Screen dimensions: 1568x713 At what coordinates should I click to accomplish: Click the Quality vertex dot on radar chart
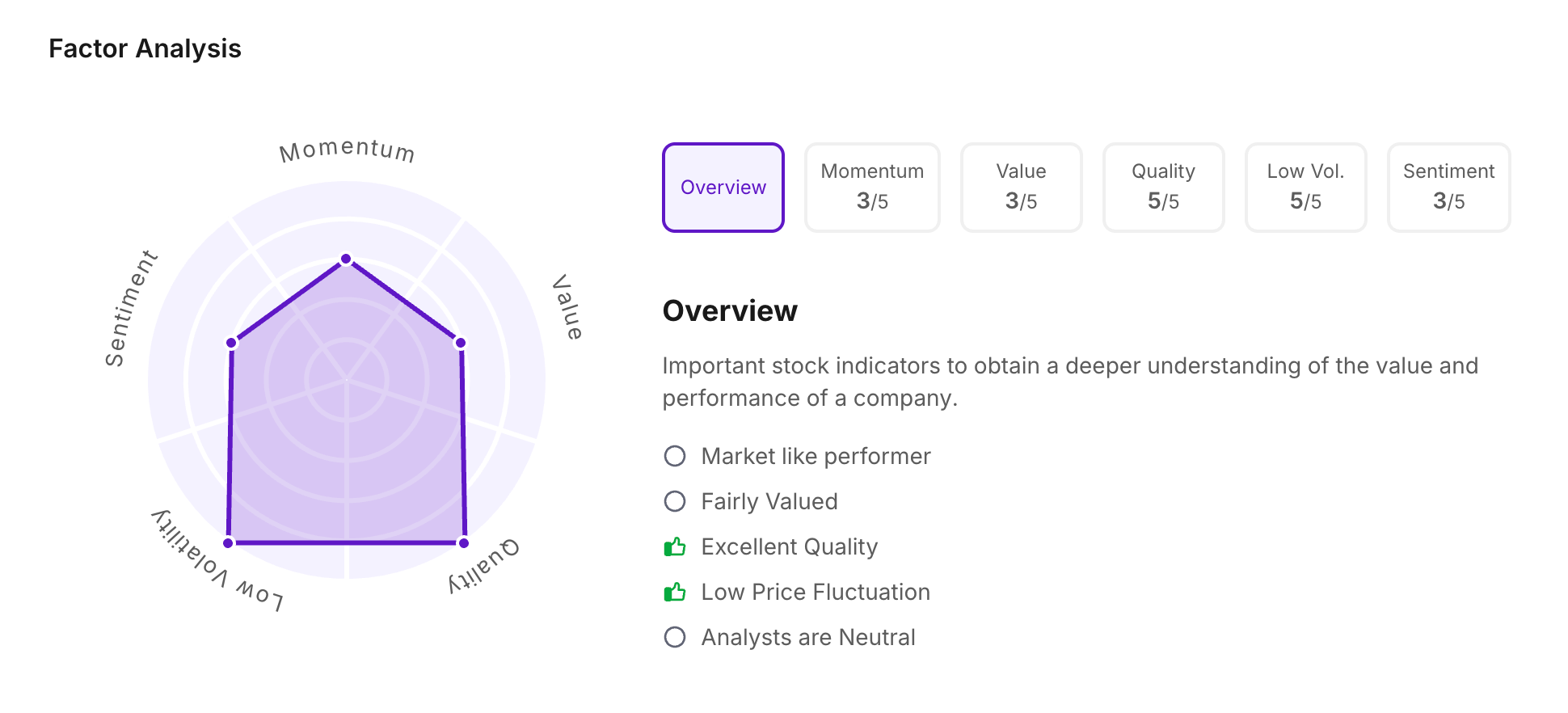coord(463,542)
